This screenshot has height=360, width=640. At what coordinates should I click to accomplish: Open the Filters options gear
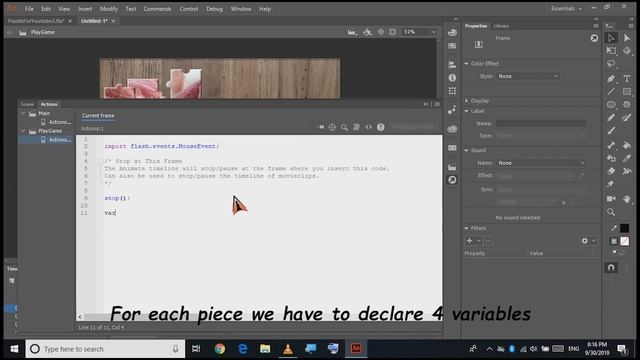(585, 241)
